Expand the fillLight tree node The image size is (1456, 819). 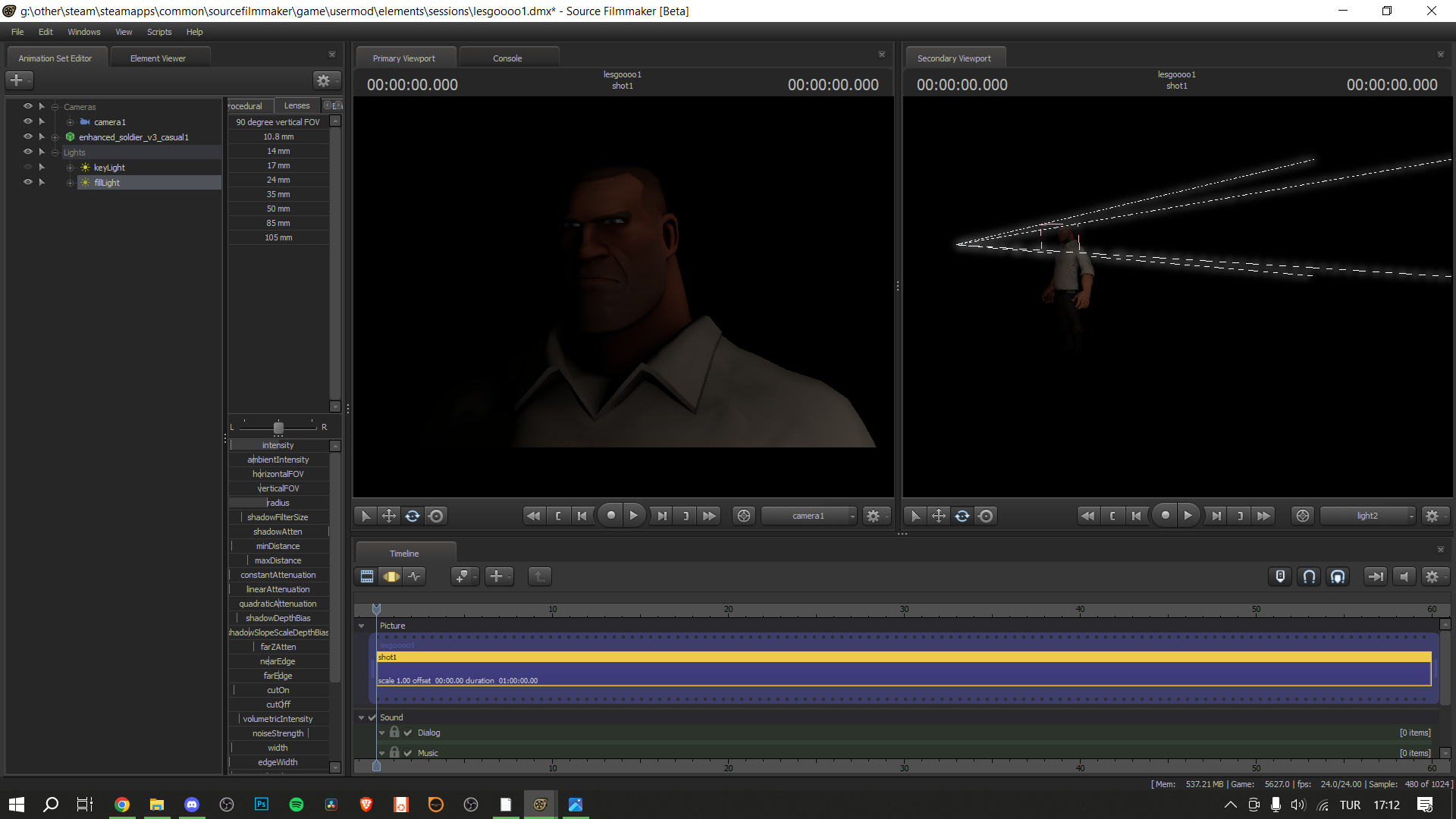pos(70,183)
